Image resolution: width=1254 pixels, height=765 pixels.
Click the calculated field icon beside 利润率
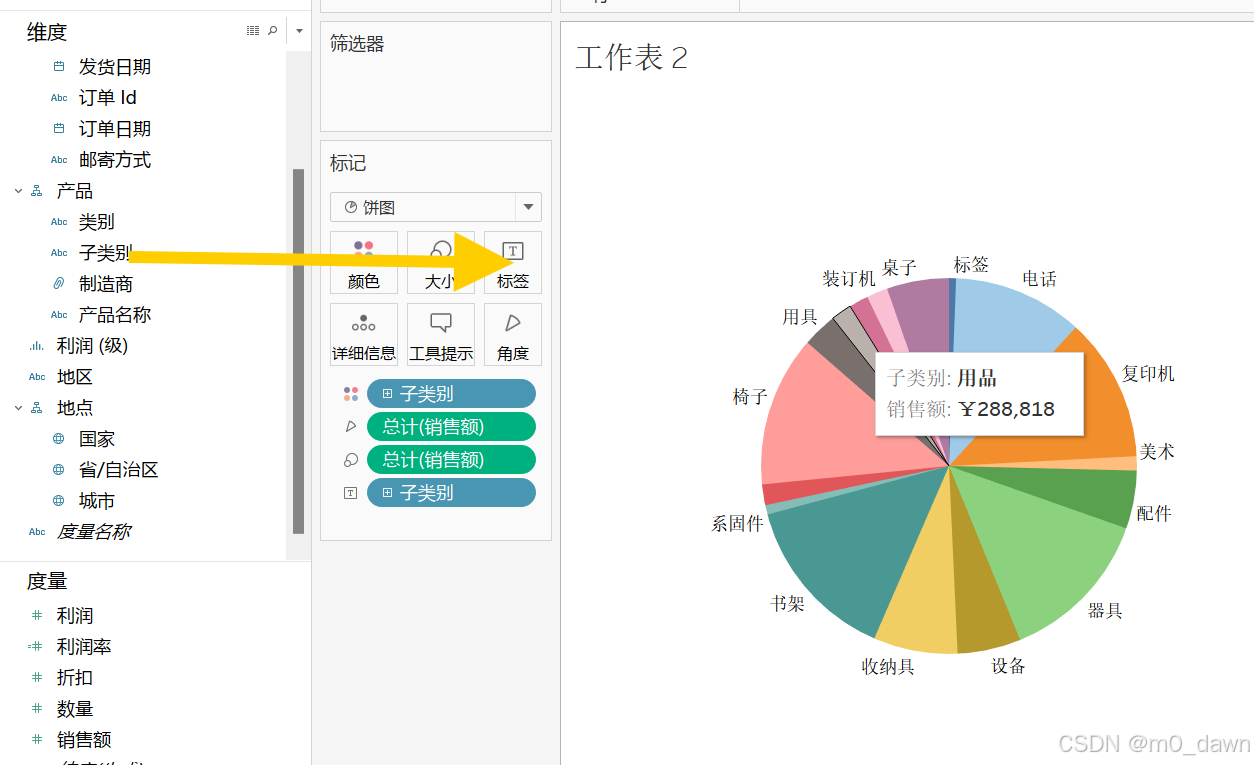(36, 647)
